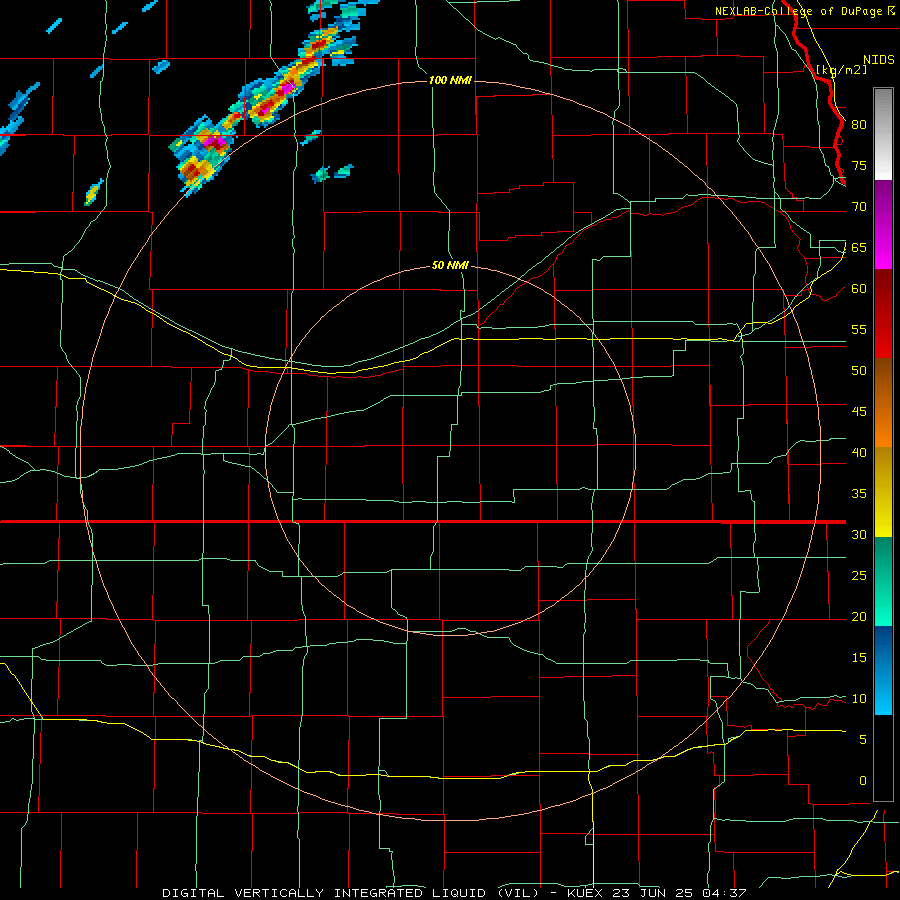
Task: Click the 30 value on color scale
Action: point(859,535)
